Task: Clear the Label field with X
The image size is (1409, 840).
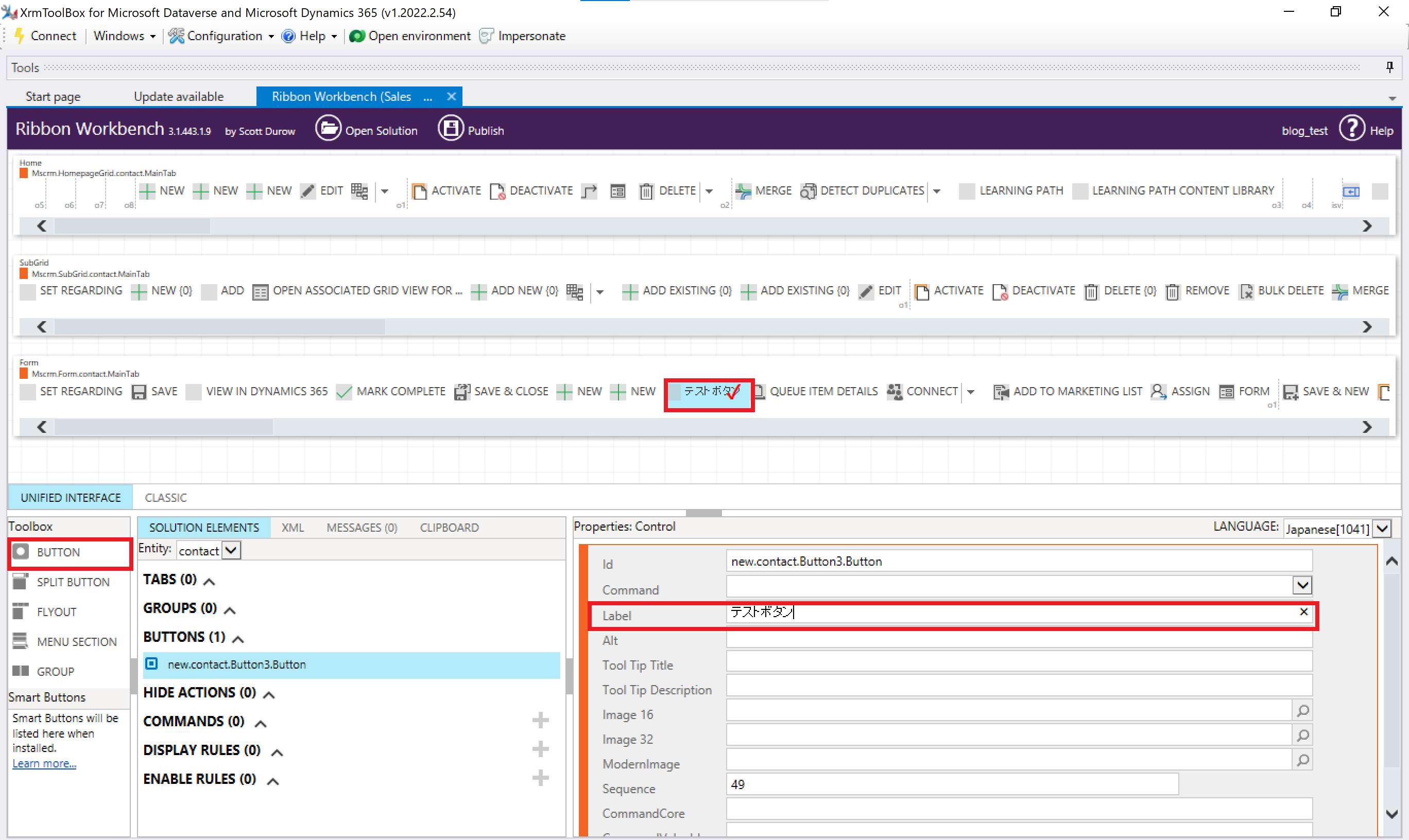Action: tap(1303, 612)
